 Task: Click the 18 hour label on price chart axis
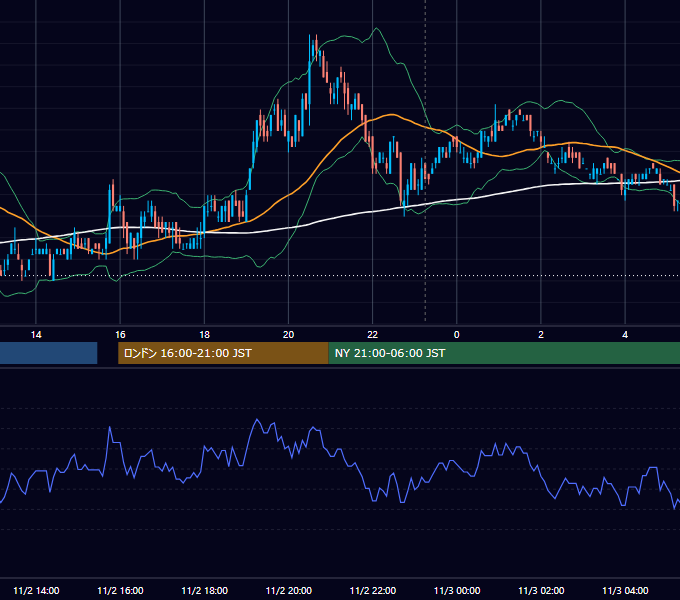click(x=204, y=335)
